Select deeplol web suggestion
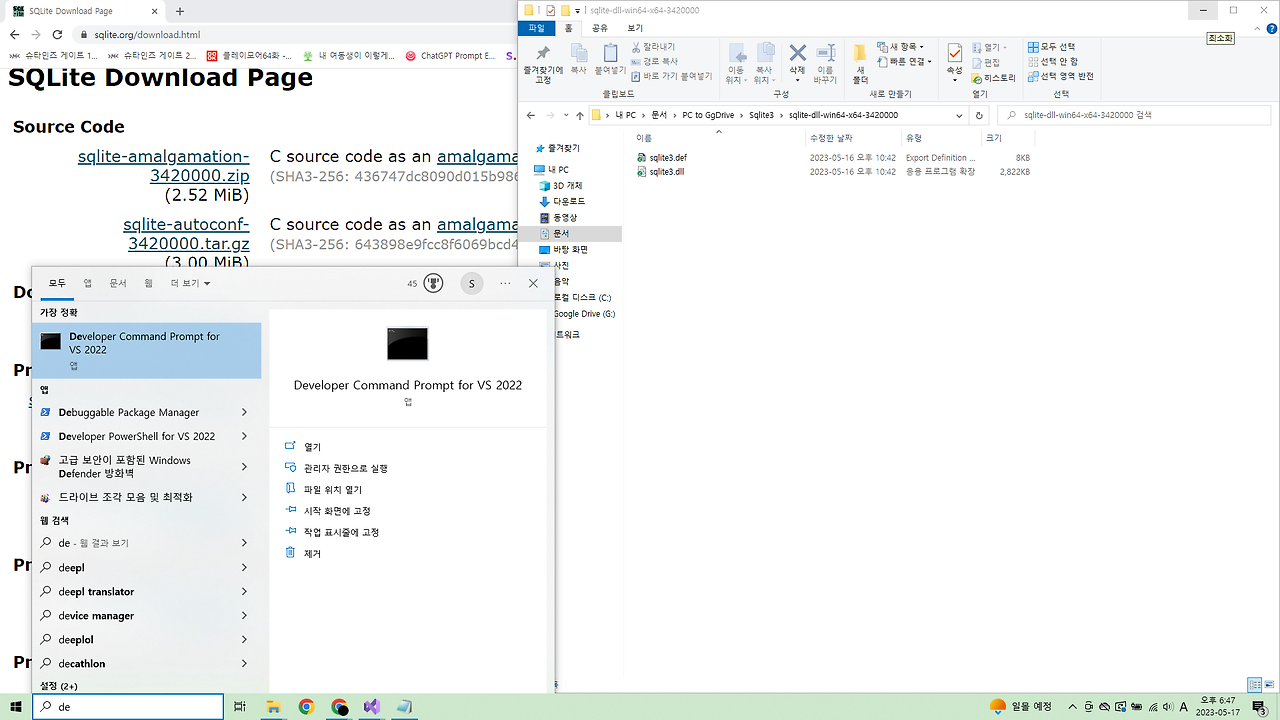 click(76, 639)
